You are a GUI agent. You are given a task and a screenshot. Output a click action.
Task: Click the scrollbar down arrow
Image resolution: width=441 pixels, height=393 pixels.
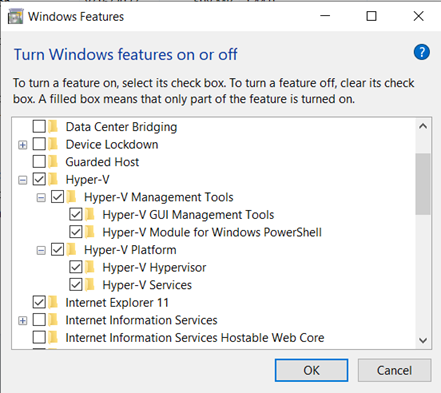point(423,340)
